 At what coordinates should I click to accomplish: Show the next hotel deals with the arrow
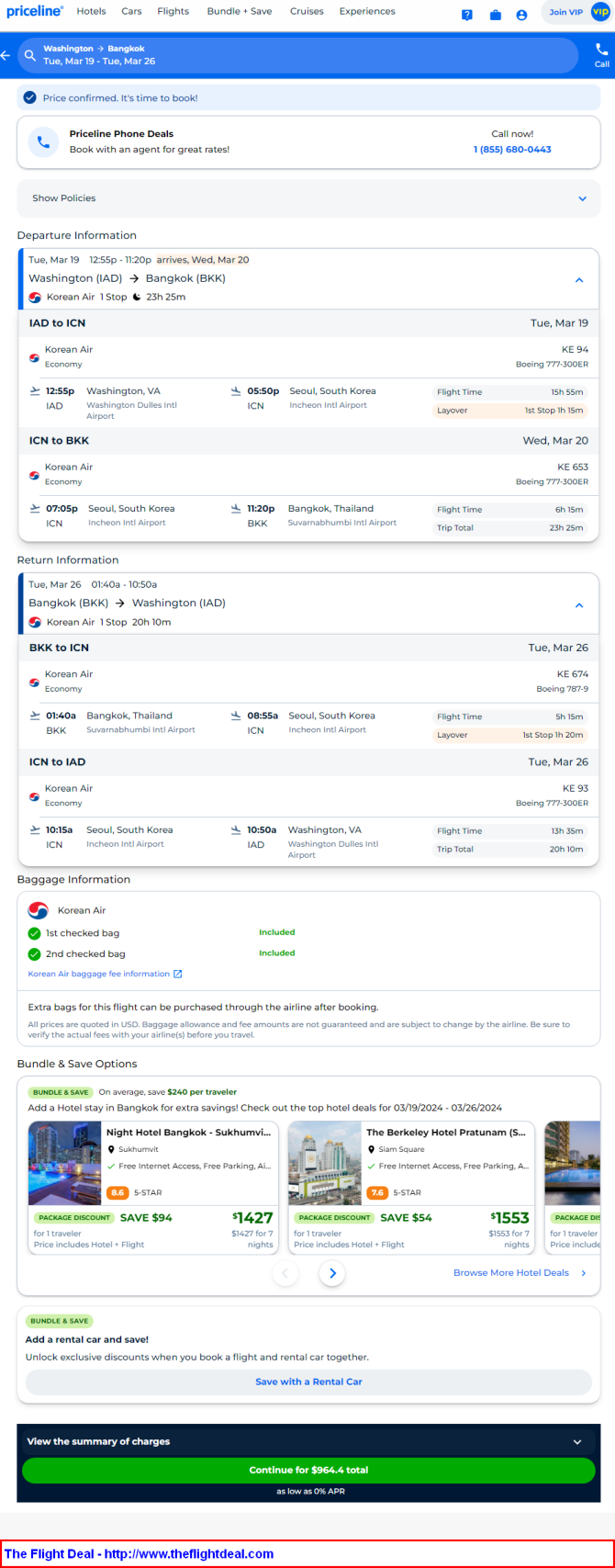(x=332, y=1273)
